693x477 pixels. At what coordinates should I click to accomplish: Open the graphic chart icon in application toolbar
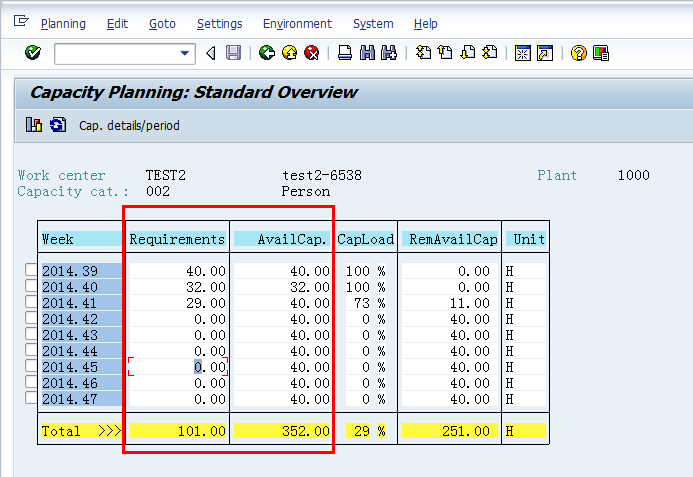pos(34,125)
